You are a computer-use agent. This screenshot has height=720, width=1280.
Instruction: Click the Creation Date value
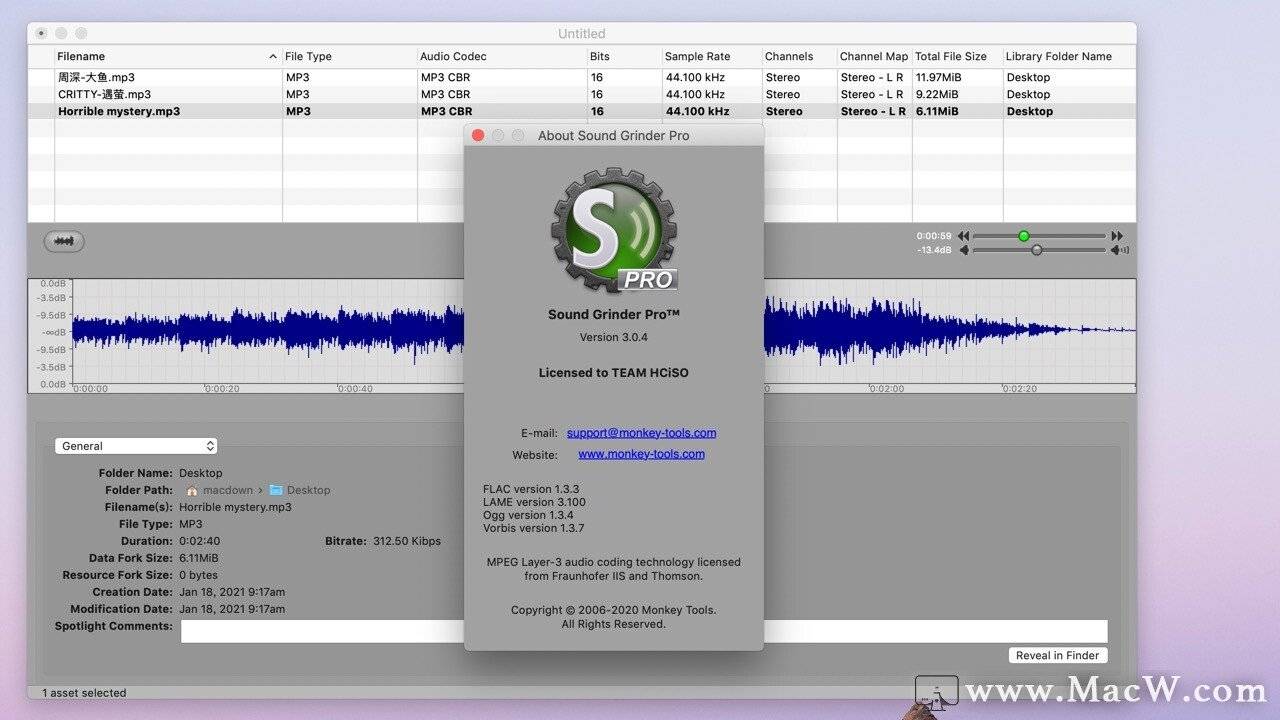pos(232,592)
